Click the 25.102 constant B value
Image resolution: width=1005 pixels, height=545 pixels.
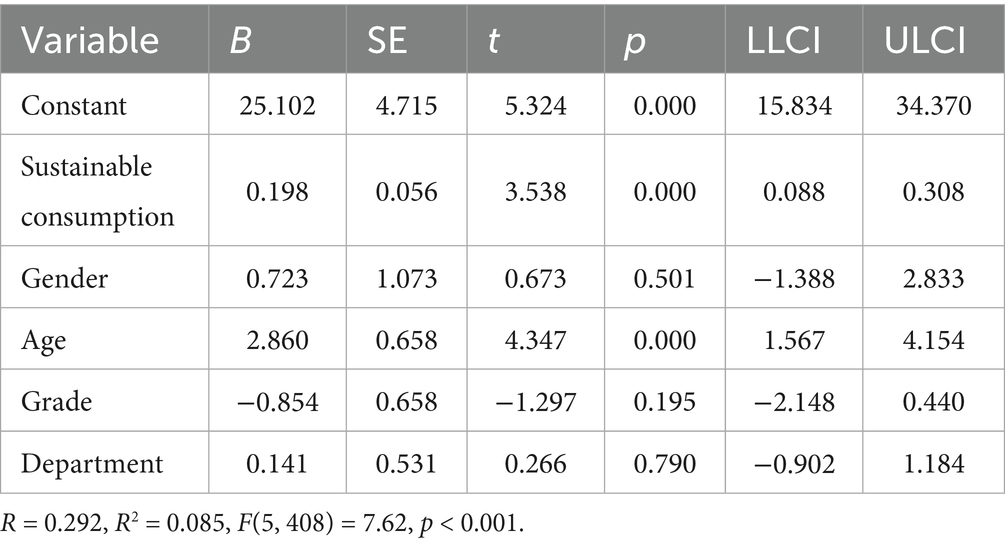tap(278, 106)
